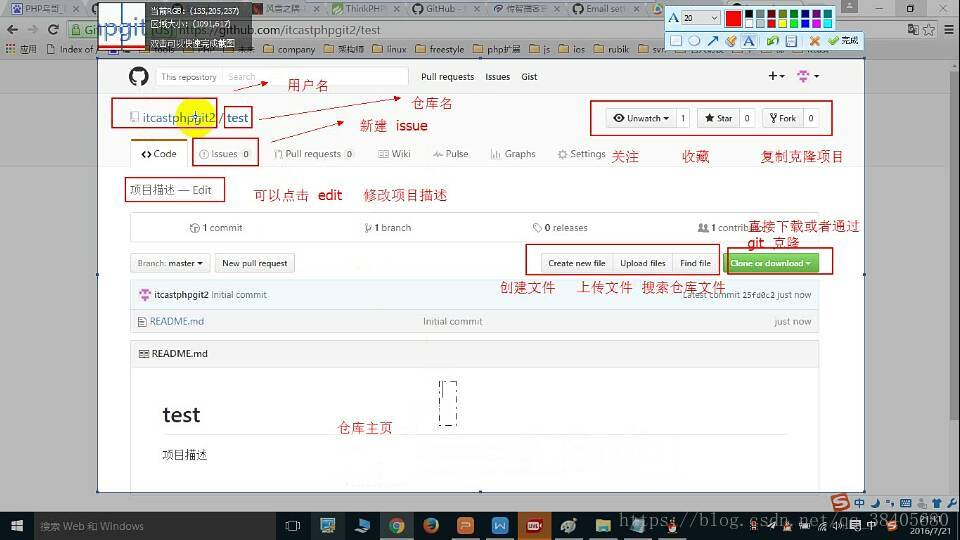Image resolution: width=960 pixels, height=540 pixels.
Task: Pick the bright green color swatch
Action: [794, 23]
